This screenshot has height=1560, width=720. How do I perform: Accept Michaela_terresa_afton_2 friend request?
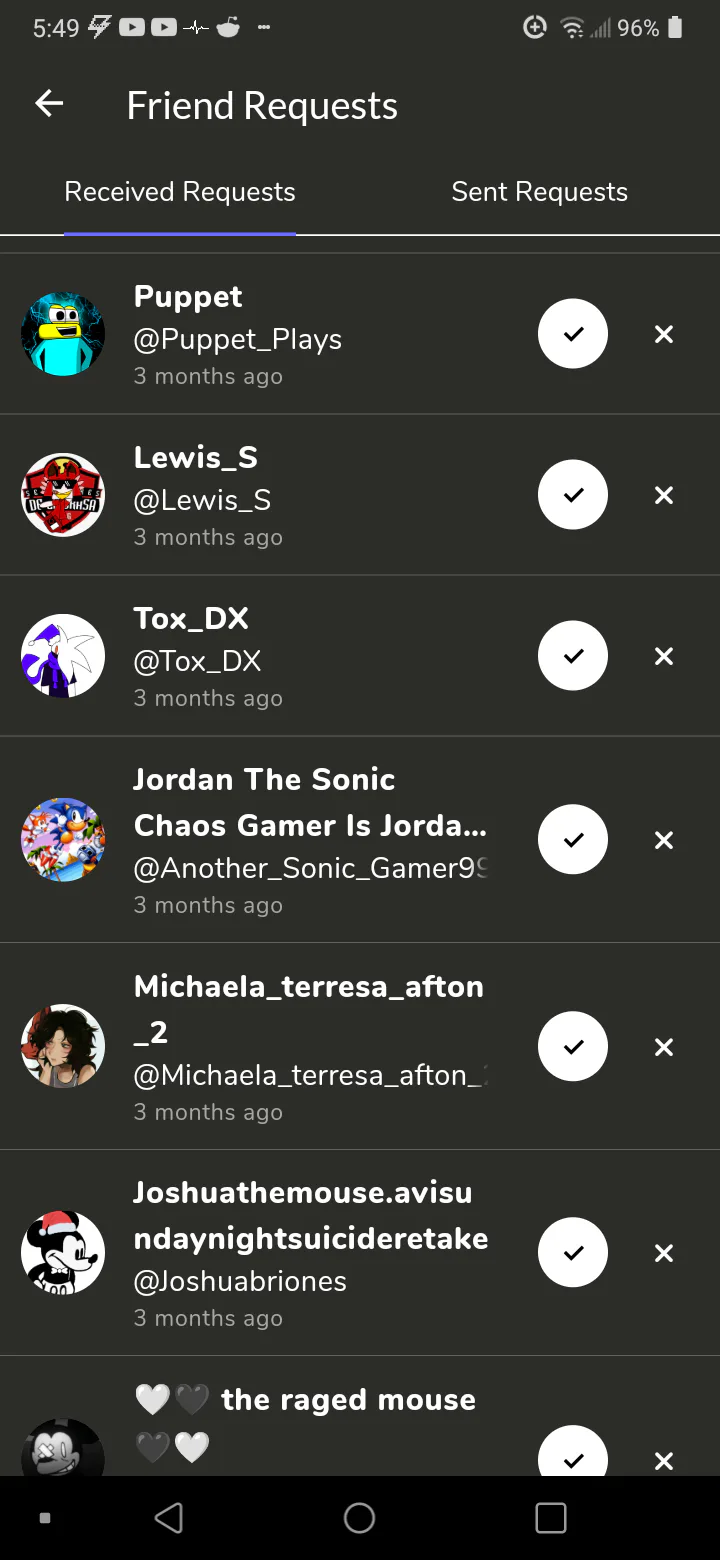[573, 1047]
